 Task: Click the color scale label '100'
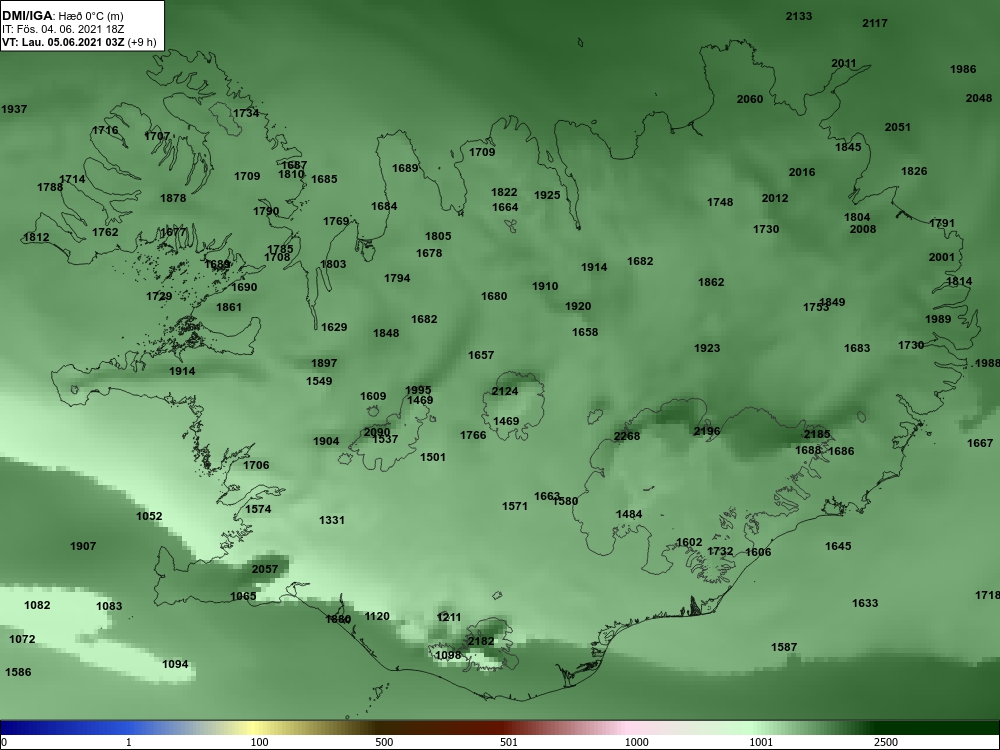[x=259, y=742]
